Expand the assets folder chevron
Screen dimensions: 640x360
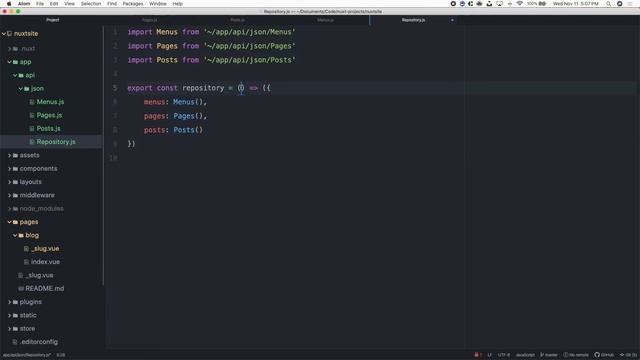pyautogui.click(x=9, y=156)
